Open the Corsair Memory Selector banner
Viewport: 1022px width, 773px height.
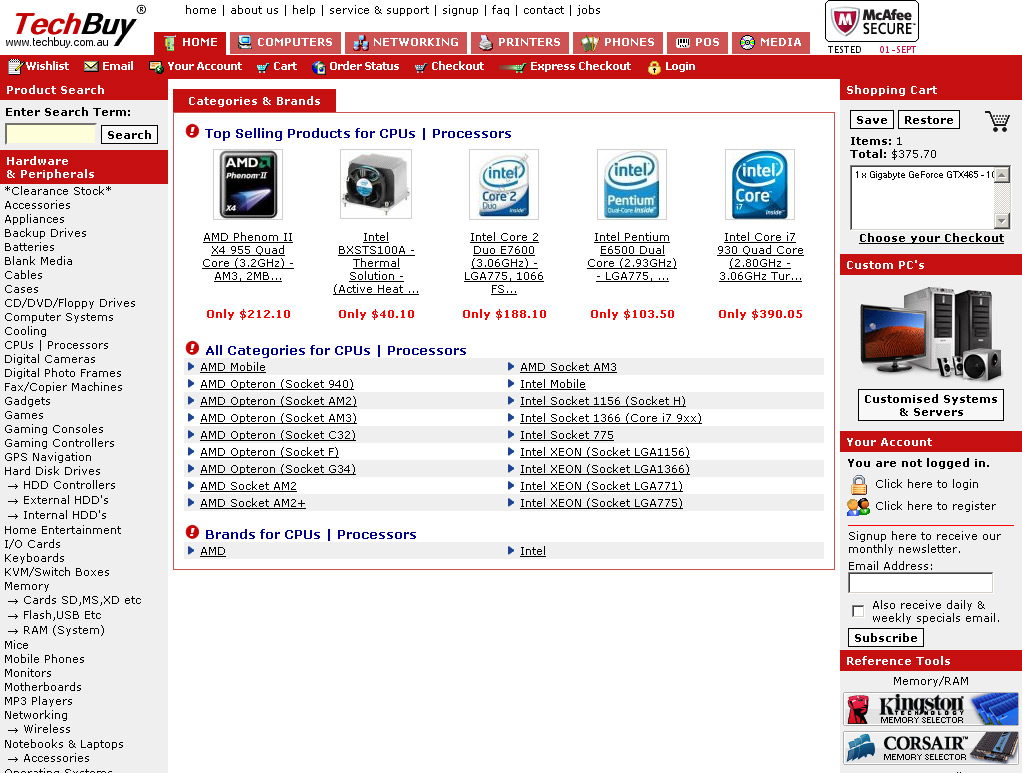(x=930, y=747)
